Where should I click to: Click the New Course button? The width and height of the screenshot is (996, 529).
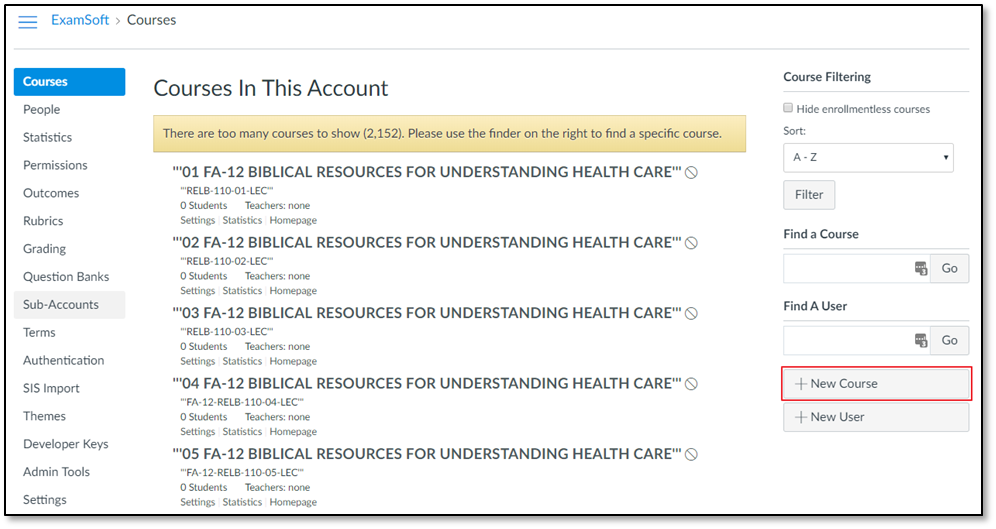tap(875, 384)
